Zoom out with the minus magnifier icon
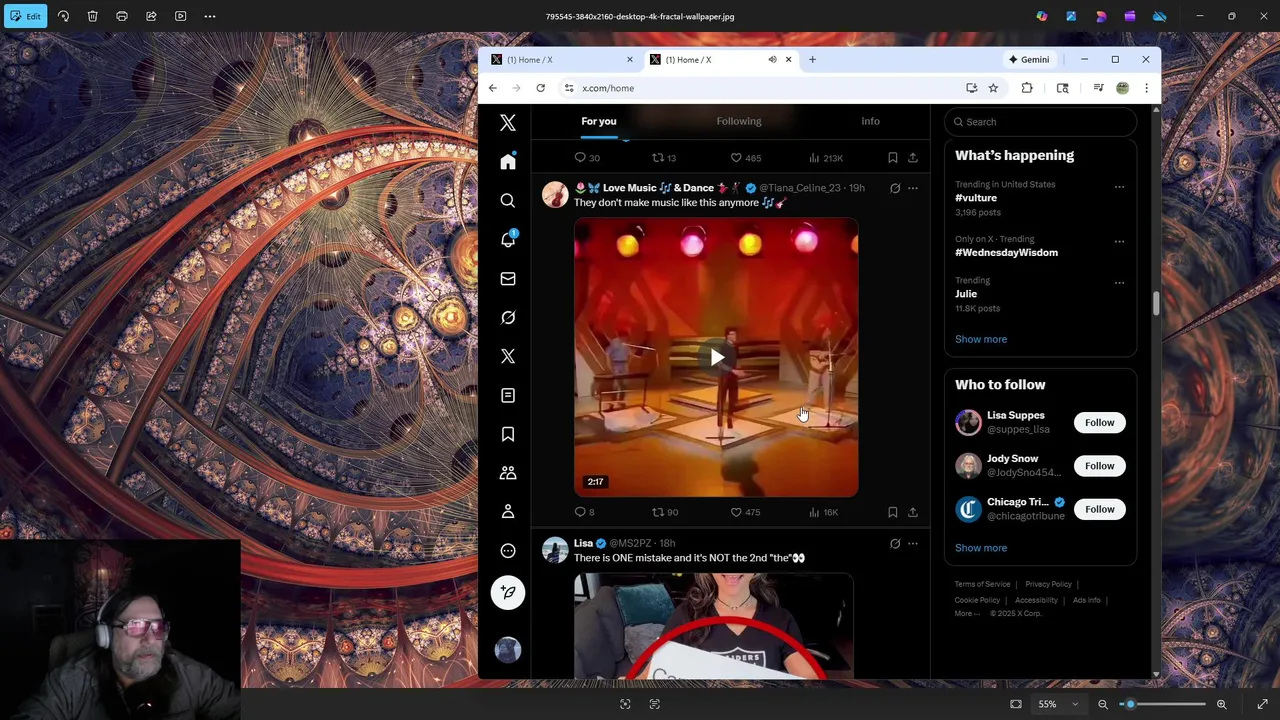Image resolution: width=1280 pixels, height=720 pixels. click(x=1103, y=704)
